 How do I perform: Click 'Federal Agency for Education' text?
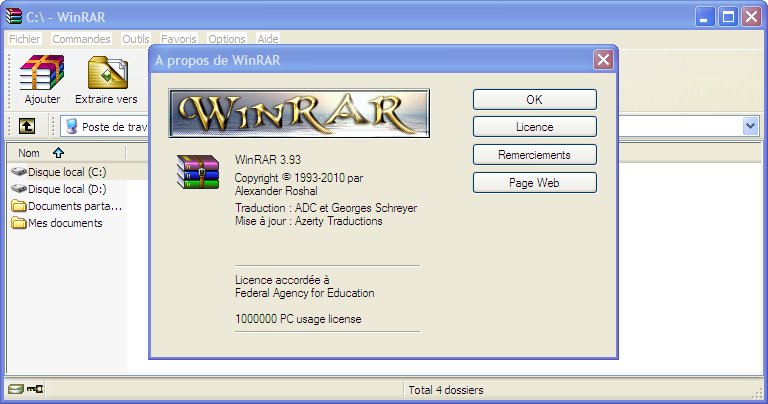click(305, 293)
